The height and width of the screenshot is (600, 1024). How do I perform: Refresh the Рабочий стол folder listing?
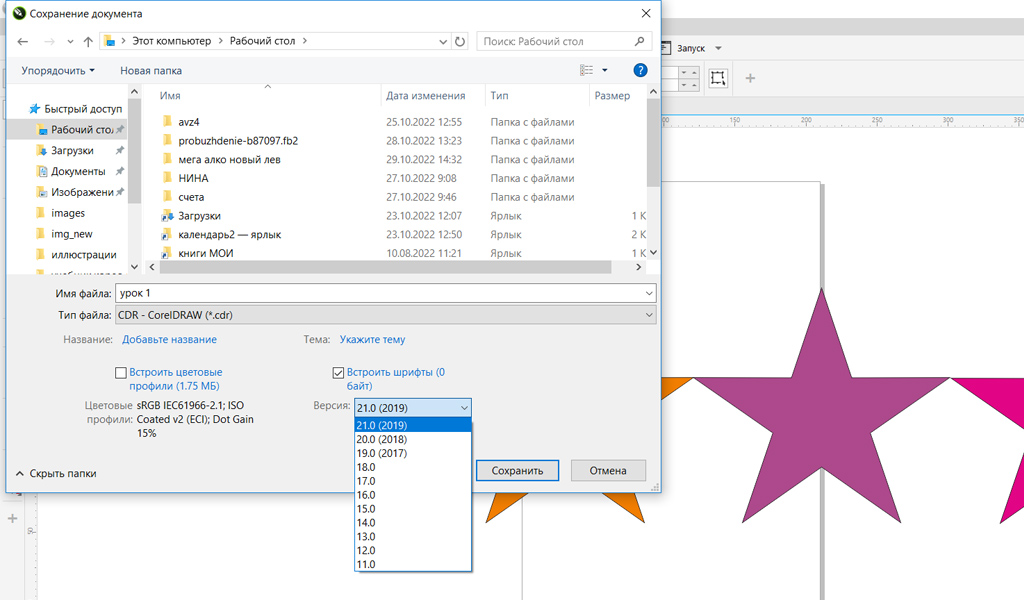tap(460, 42)
